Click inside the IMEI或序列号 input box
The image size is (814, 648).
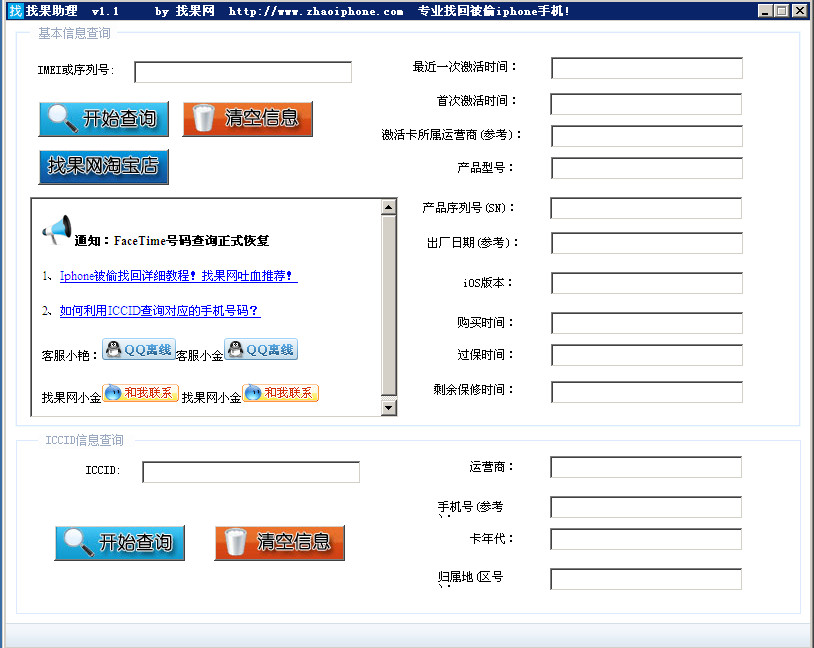242,72
